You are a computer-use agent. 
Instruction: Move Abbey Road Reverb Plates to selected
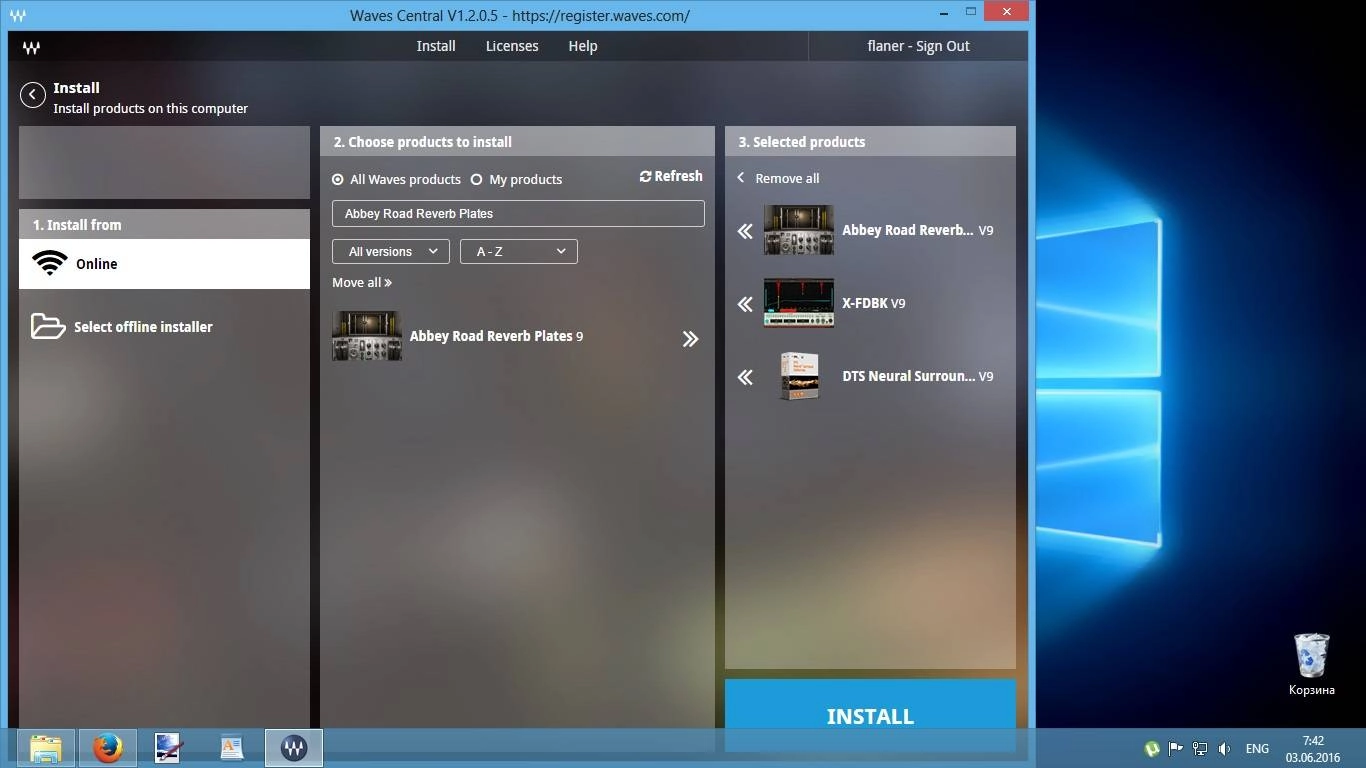[690, 339]
